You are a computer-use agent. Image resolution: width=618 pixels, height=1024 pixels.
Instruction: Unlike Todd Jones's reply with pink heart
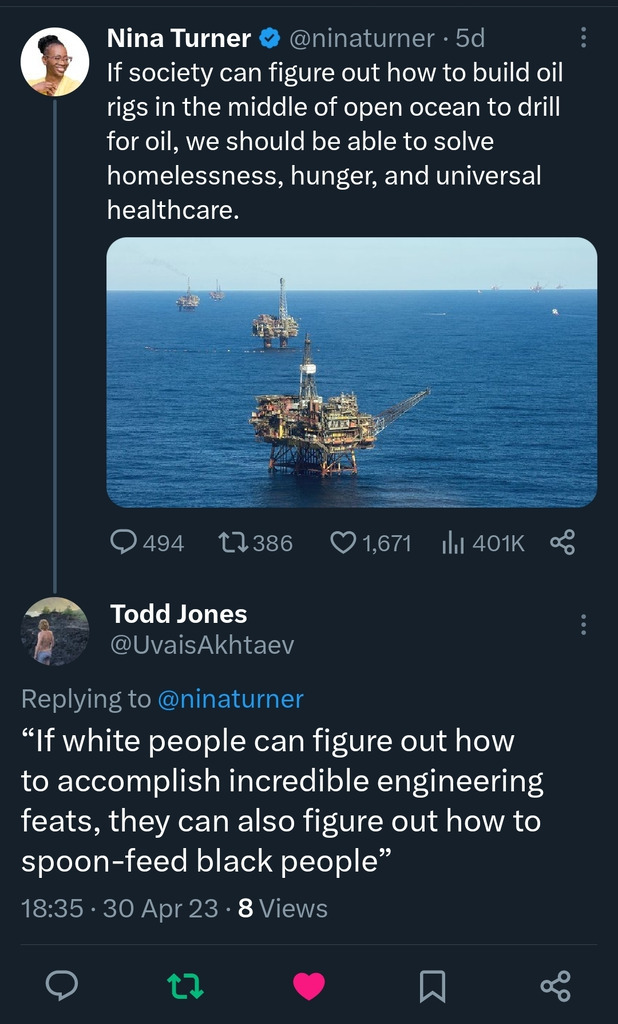[x=309, y=986]
